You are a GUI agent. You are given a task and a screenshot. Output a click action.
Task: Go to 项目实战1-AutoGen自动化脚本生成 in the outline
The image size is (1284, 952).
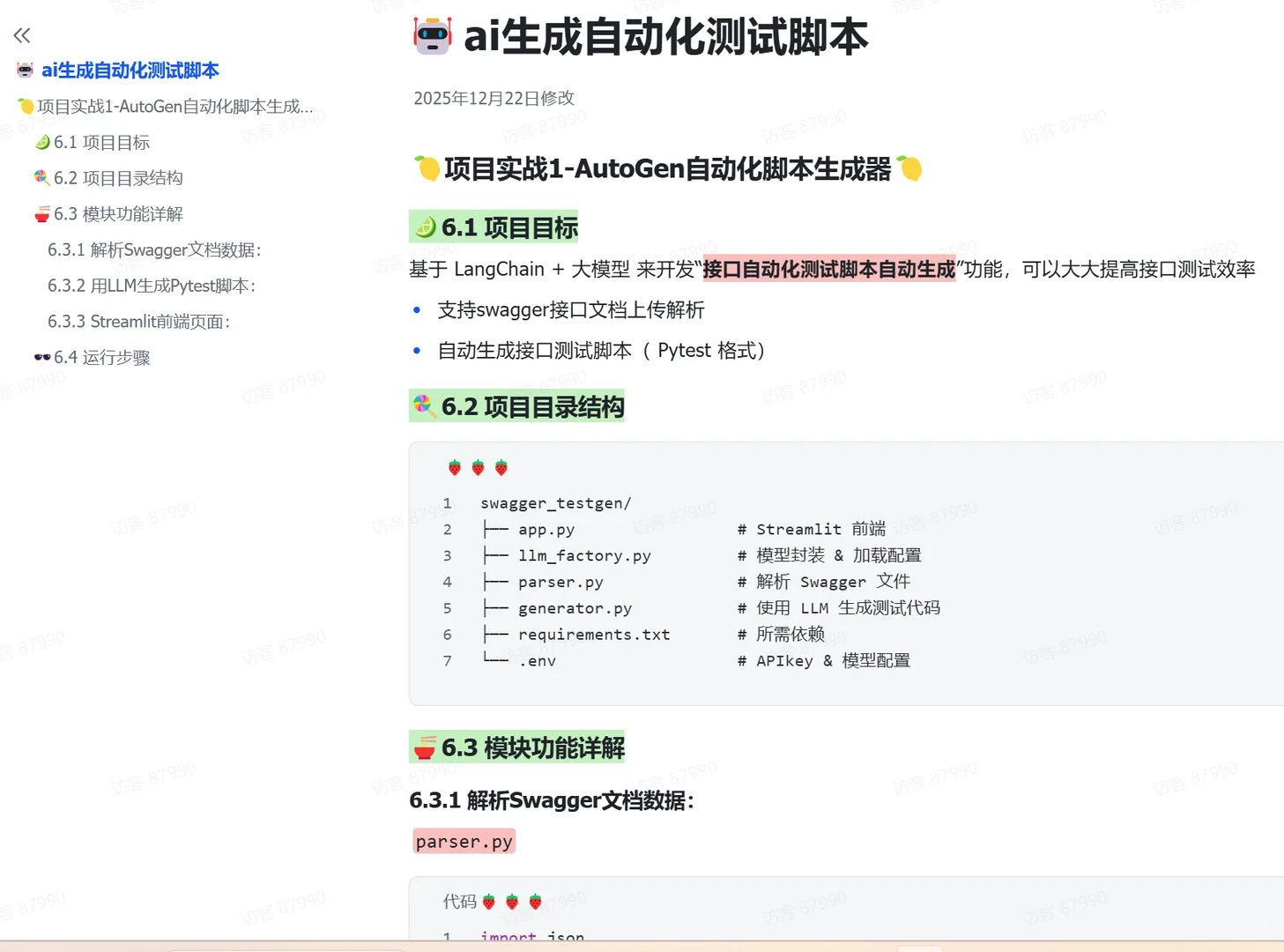point(174,107)
